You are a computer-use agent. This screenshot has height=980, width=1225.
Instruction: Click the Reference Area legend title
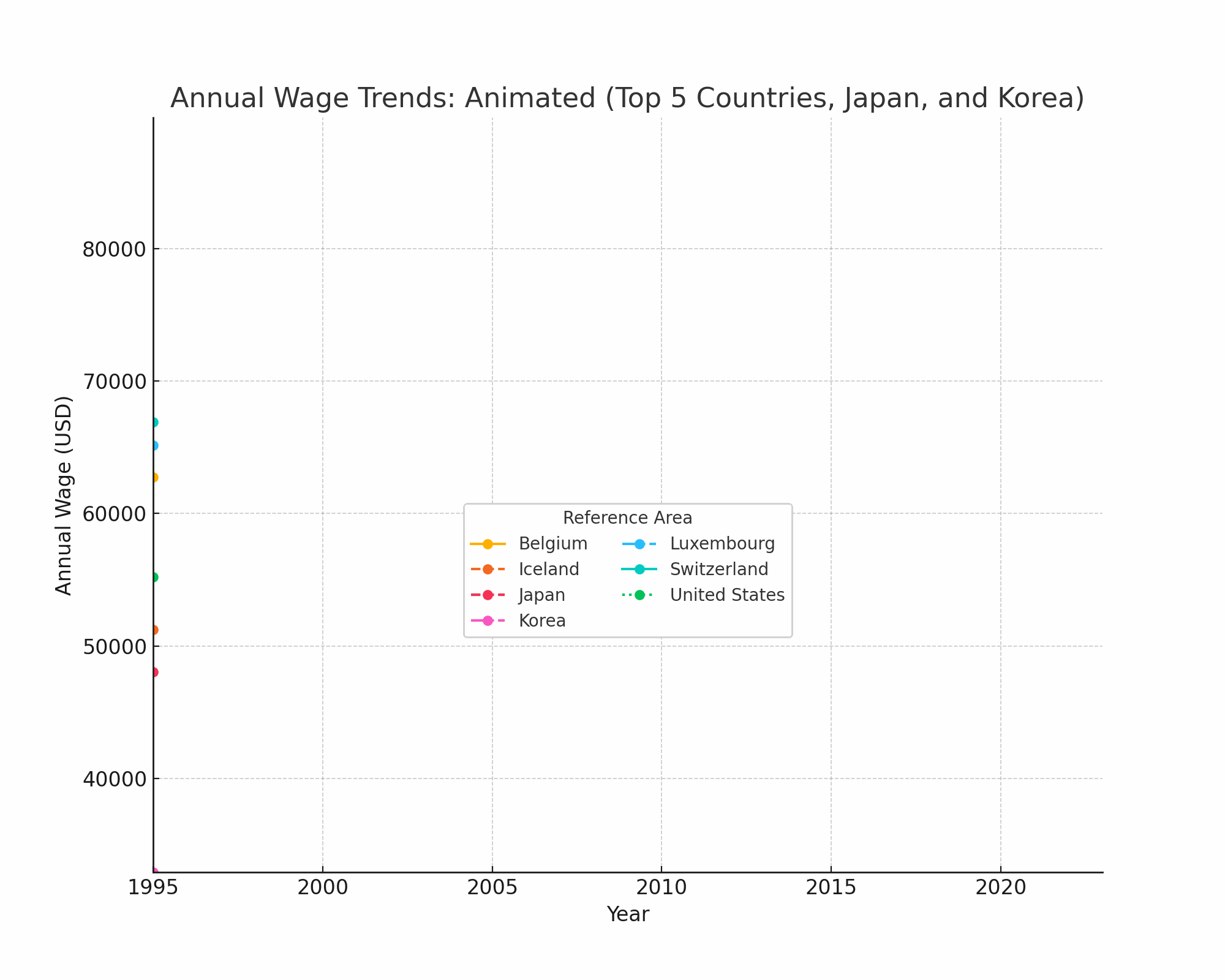(627, 518)
